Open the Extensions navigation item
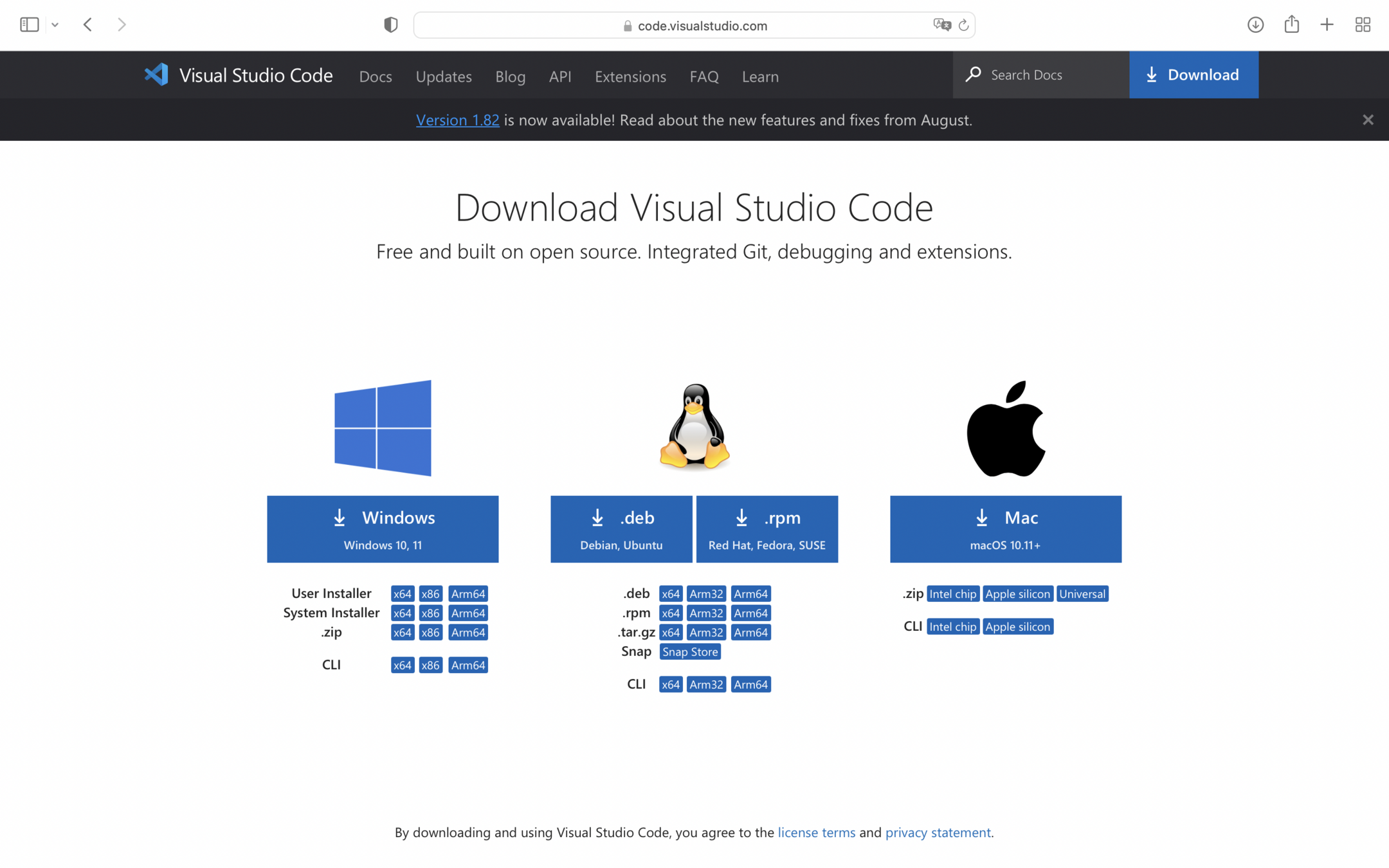 [630, 76]
